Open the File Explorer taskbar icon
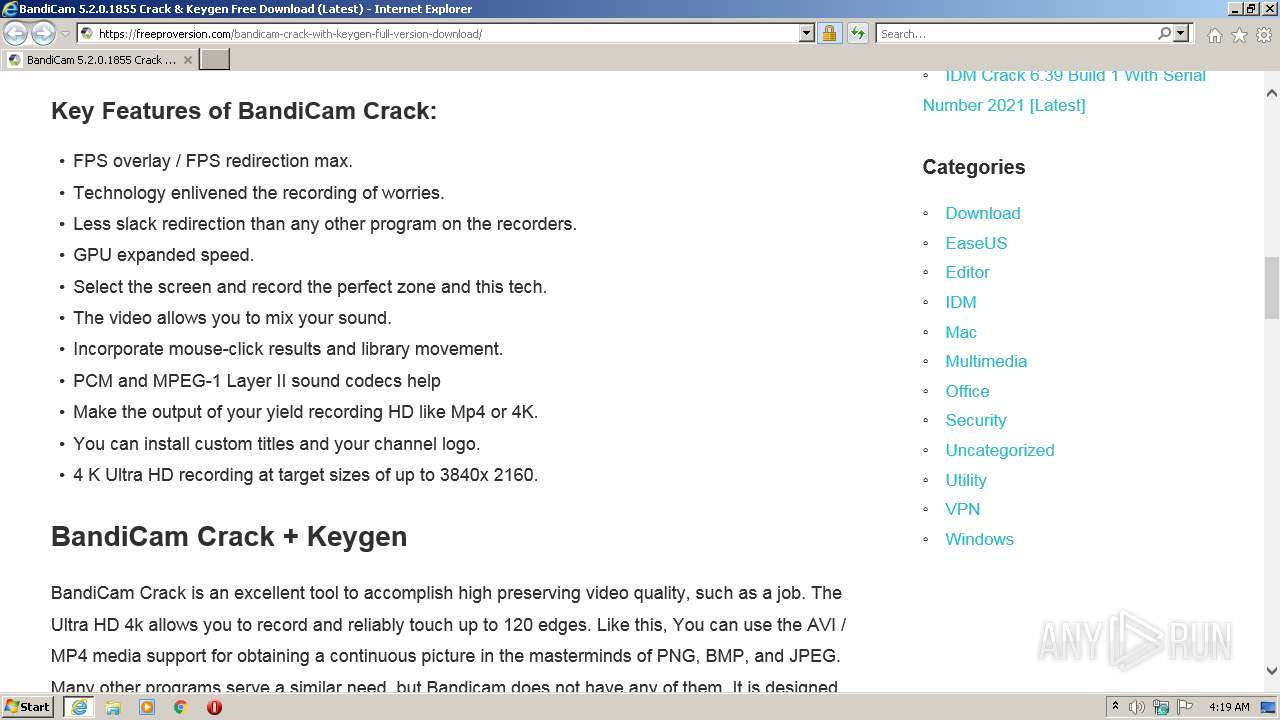Viewport: 1280px width, 720px height. (113, 707)
